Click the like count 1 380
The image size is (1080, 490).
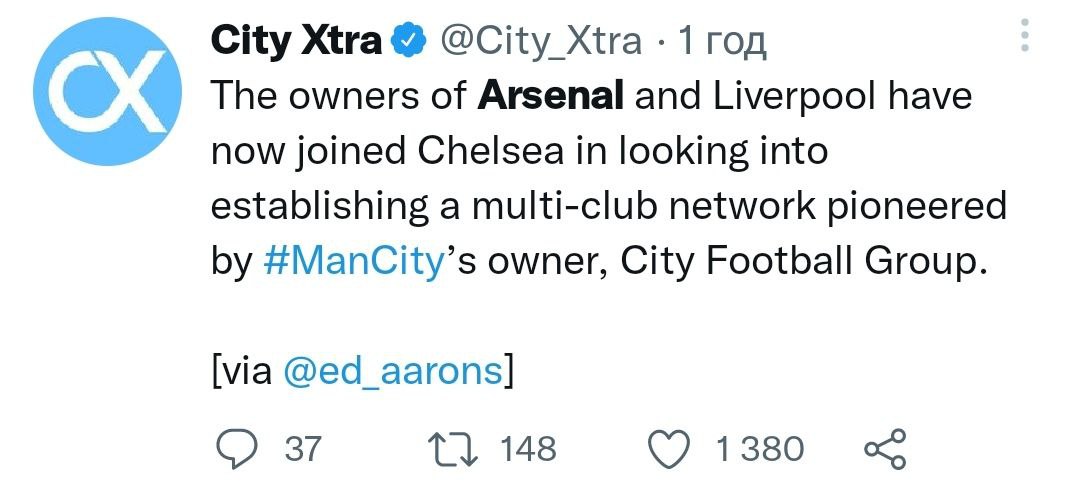[x=759, y=449]
